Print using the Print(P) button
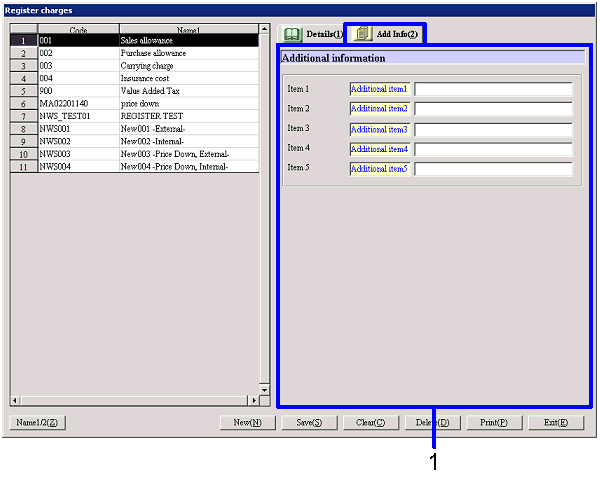This screenshot has height=479, width=600. tap(494, 423)
